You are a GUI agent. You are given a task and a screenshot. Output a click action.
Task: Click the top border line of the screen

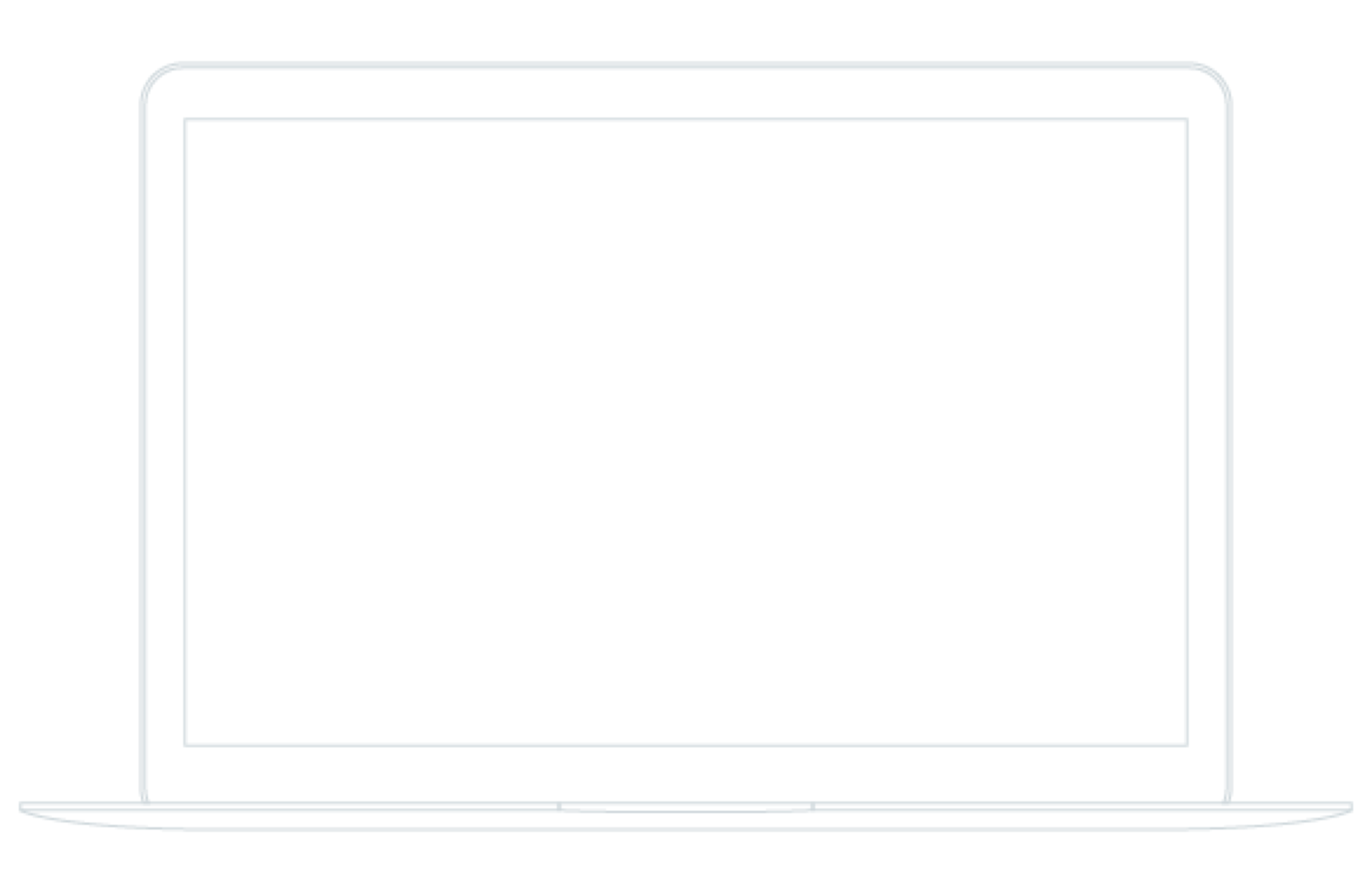[686, 119]
